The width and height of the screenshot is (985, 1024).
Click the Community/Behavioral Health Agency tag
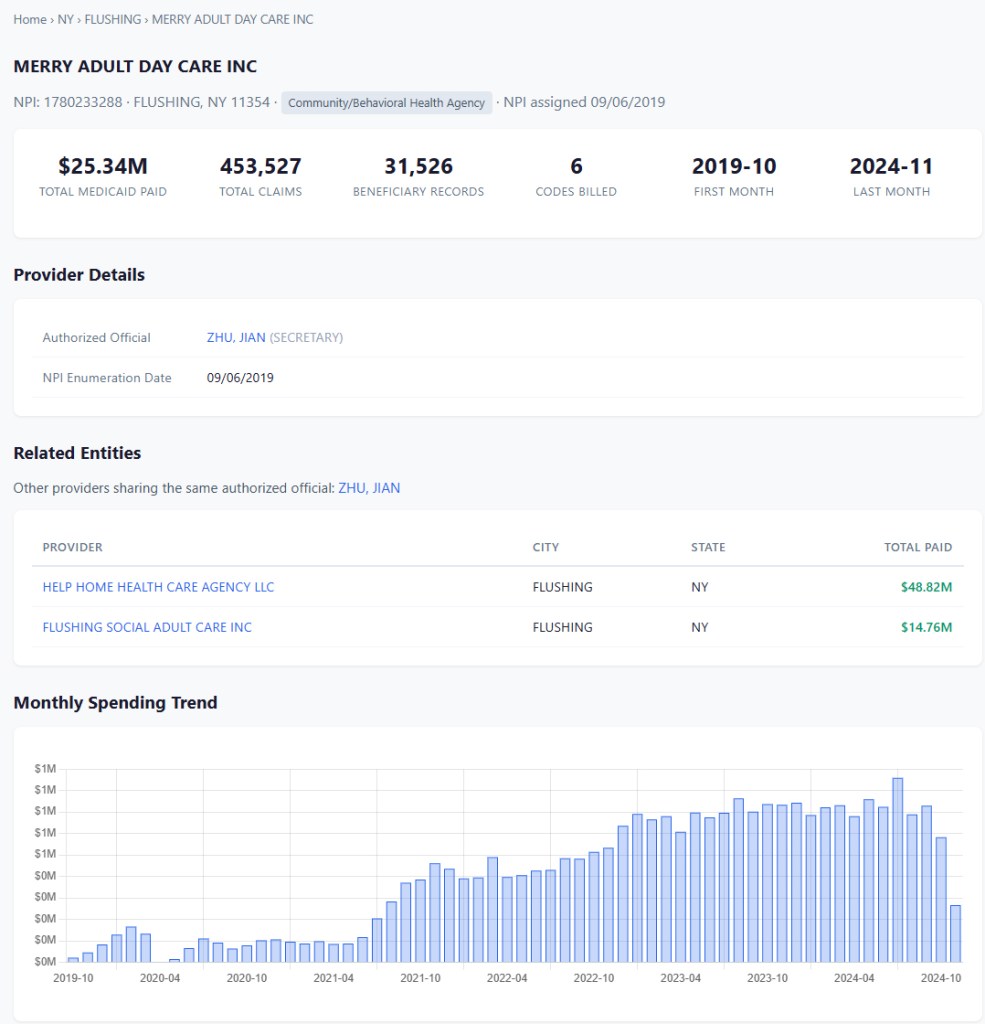[386, 103]
